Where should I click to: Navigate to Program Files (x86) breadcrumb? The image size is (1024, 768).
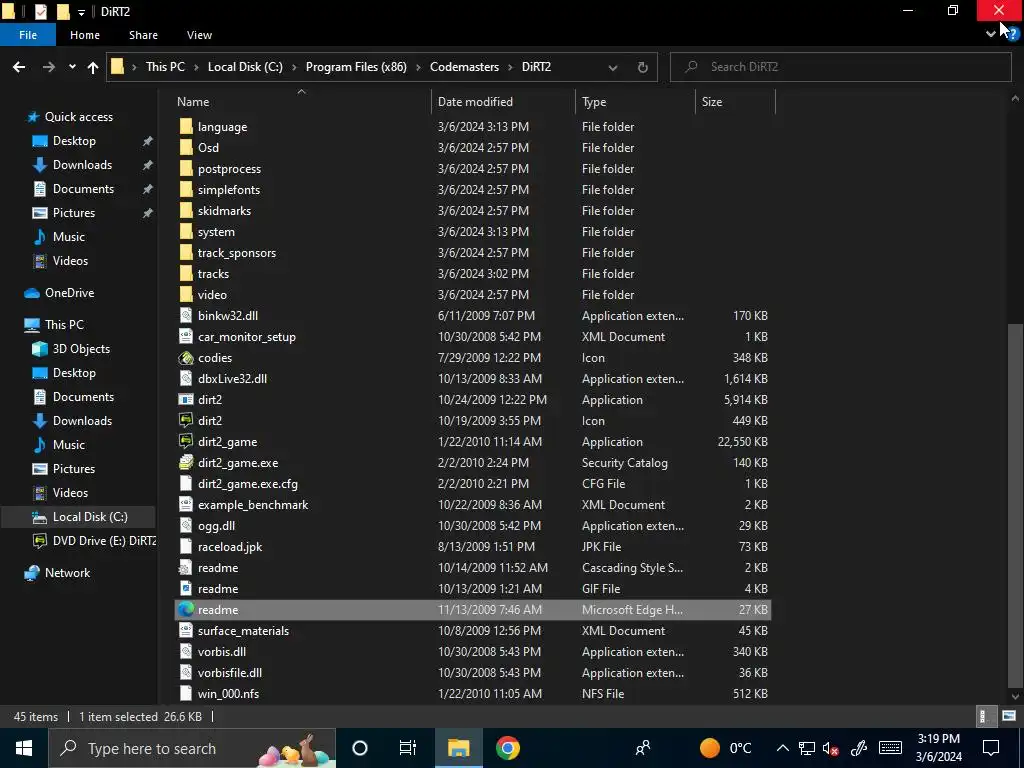[356, 67]
